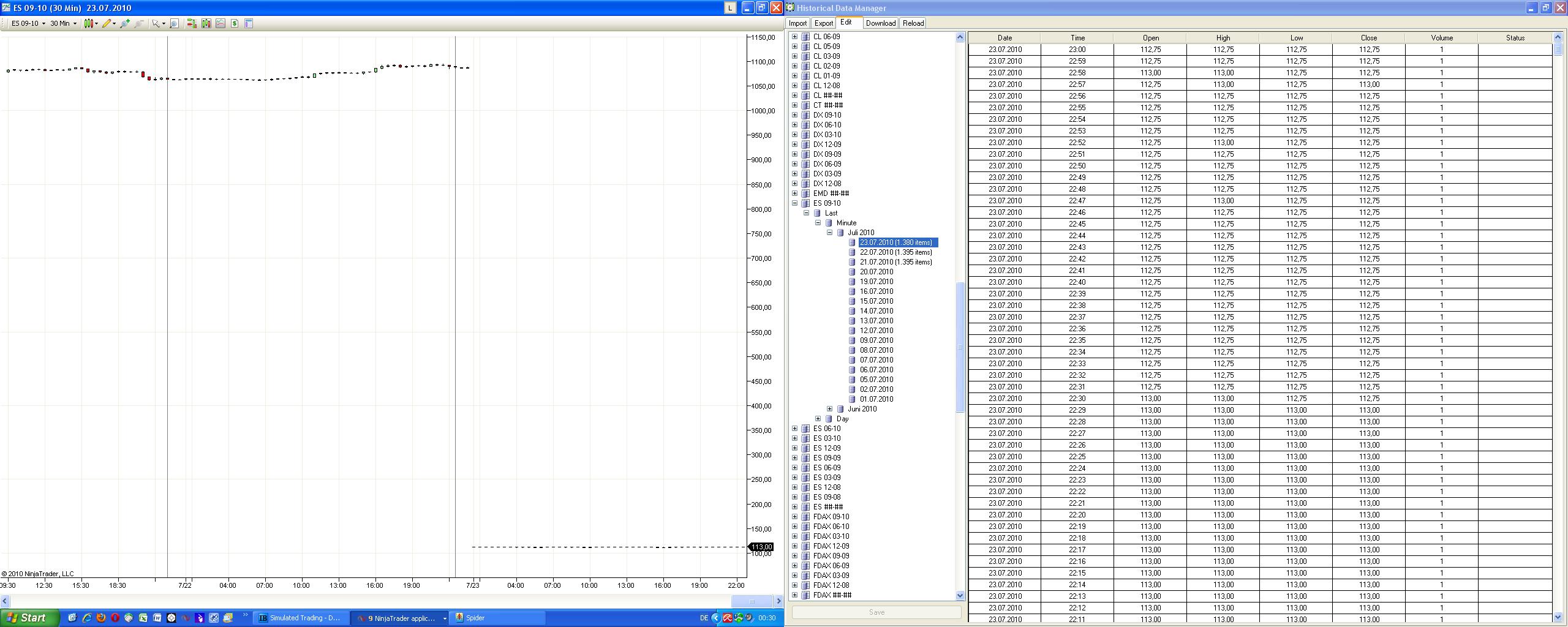Image resolution: width=1568 pixels, height=627 pixels.
Task: Open the chart properties panel icon
Action: tap(249, 23)
